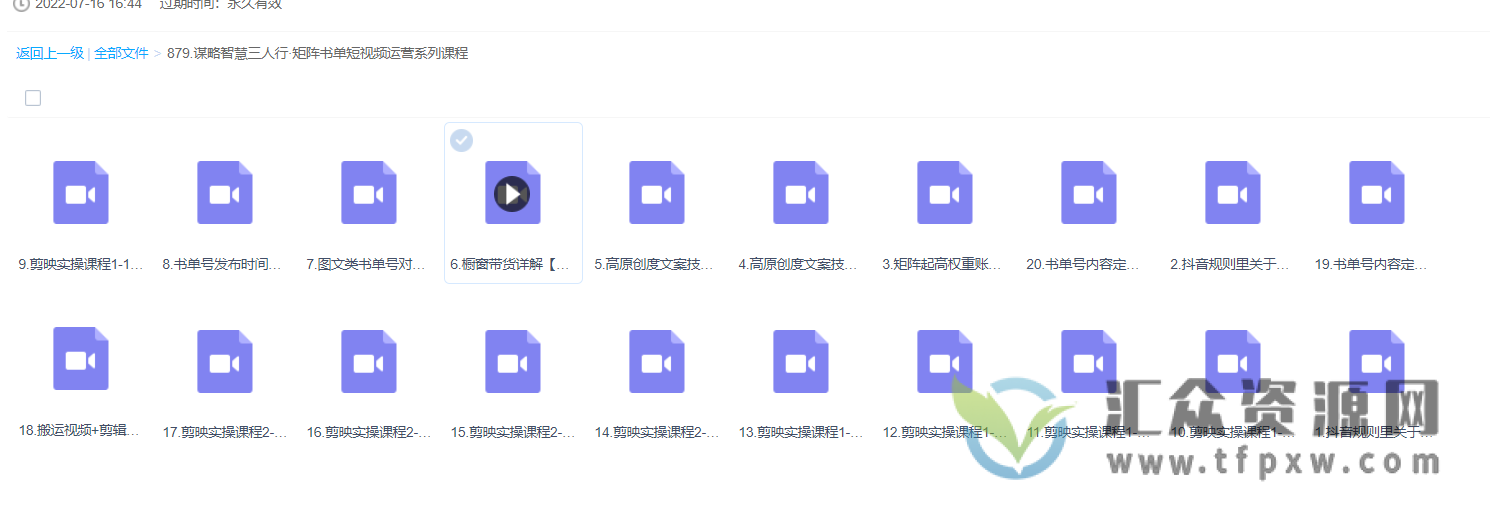Open video icon for 16.剪映实操课程2-
Screen dimensions: 1490x528
tap(369, 360)
